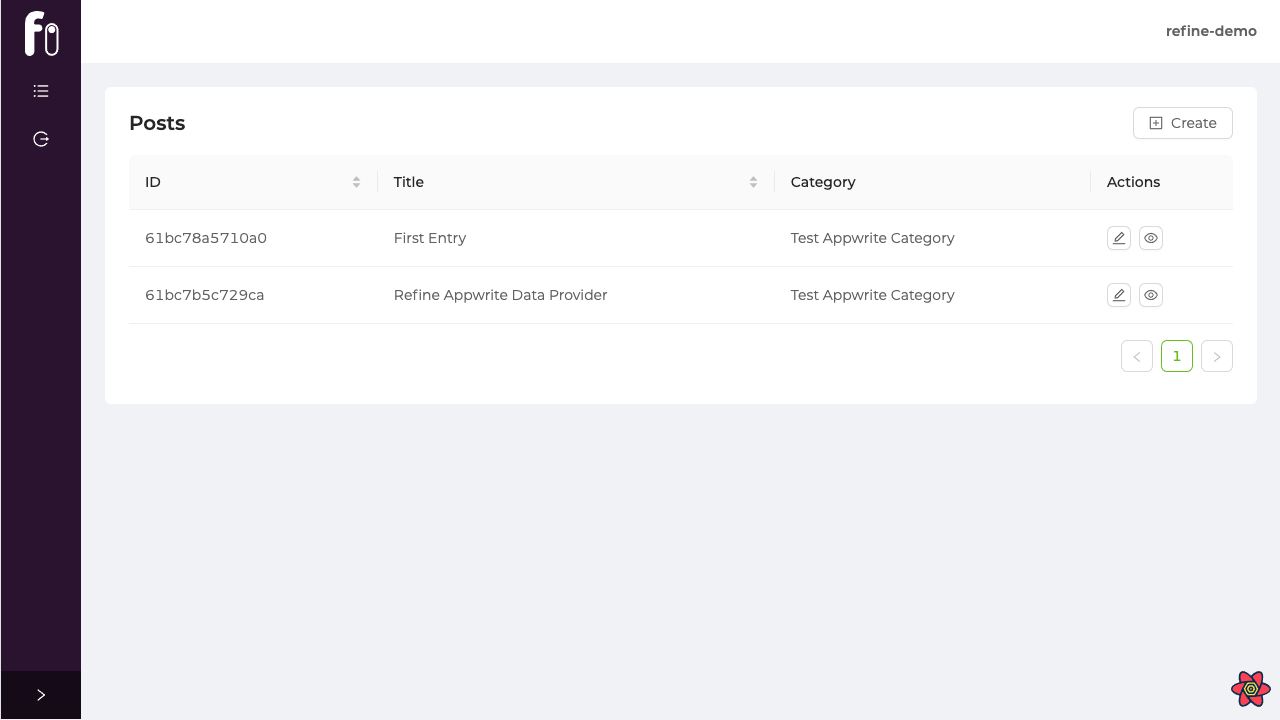Click the Category column header

tap(823, 182)
